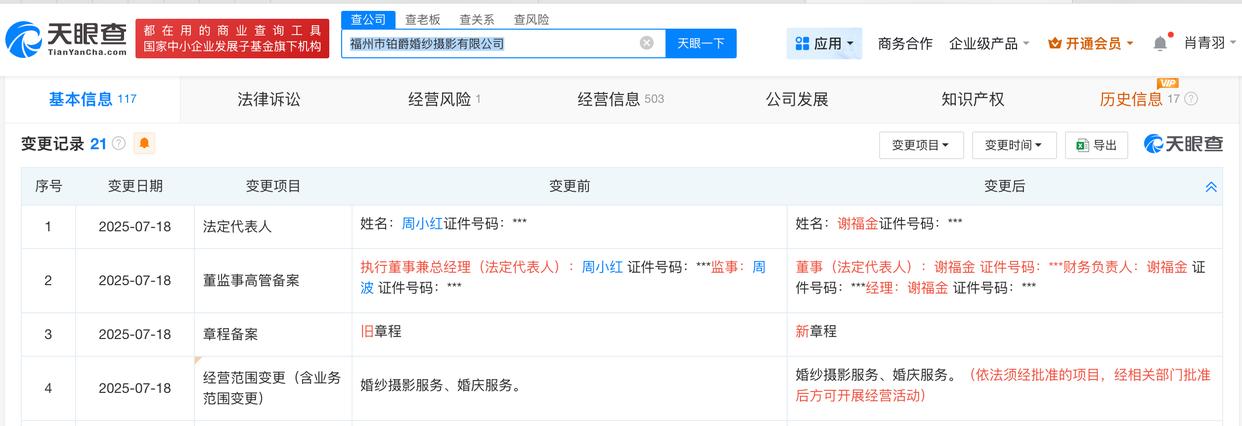Clear the search box with the X icon
The height and width of the screenshot is (426, 1242).
coord(647,43)
